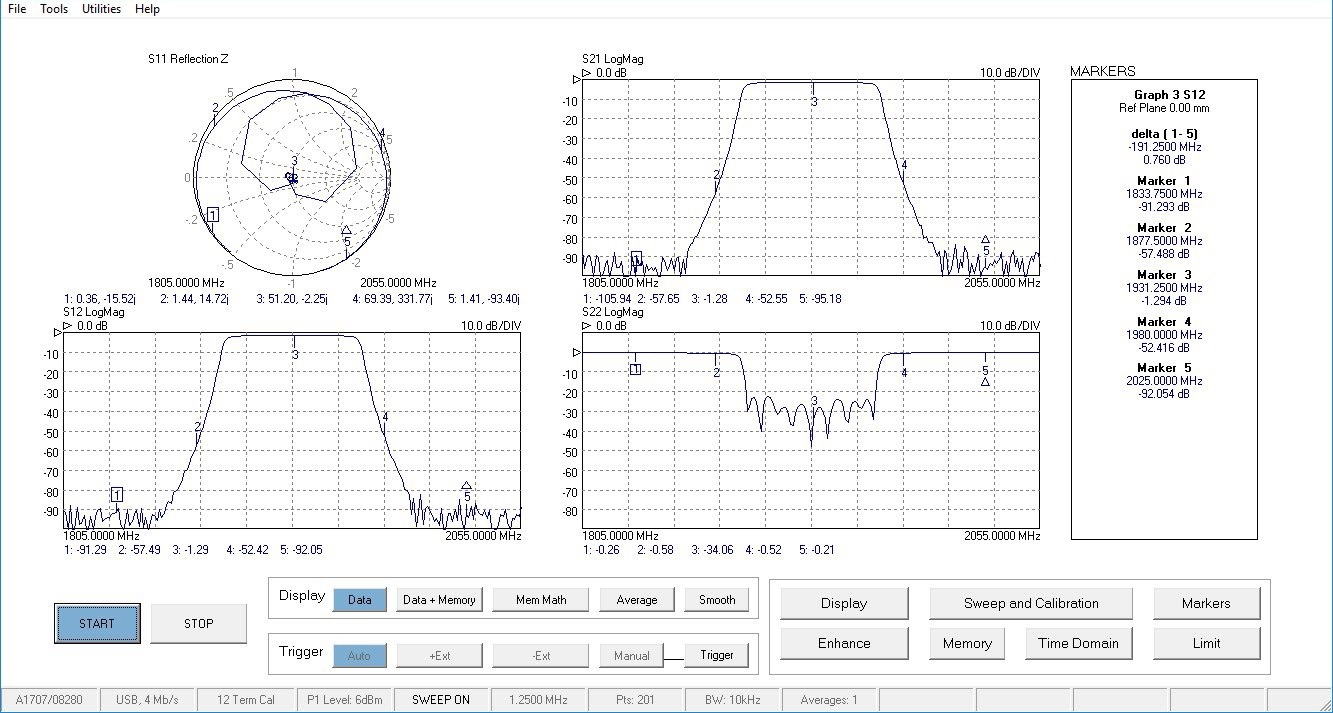Select +Ext trigger mode
Screen dimensions: 1333x713
[440, 656]
